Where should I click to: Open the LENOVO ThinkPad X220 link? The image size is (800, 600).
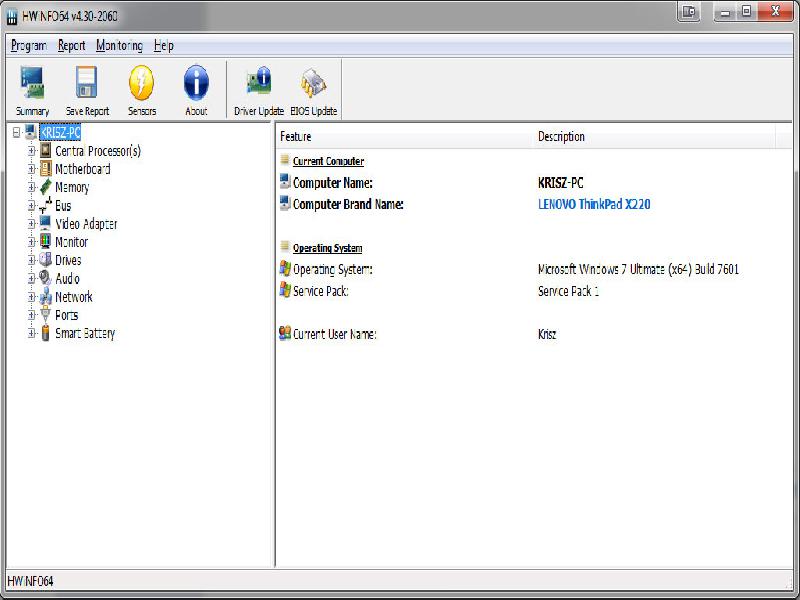pos(594,204)
